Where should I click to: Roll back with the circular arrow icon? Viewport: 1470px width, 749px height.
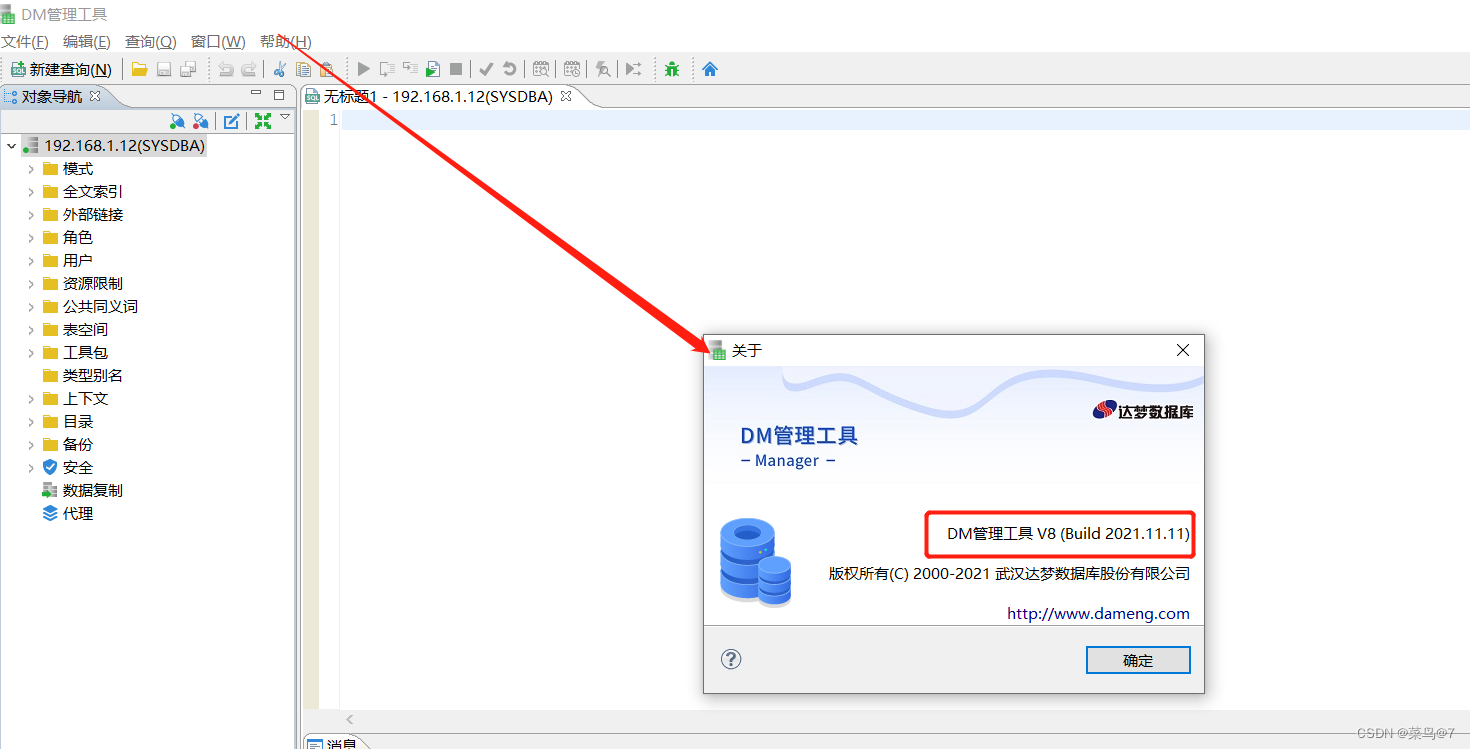click(x=510, y=69)
